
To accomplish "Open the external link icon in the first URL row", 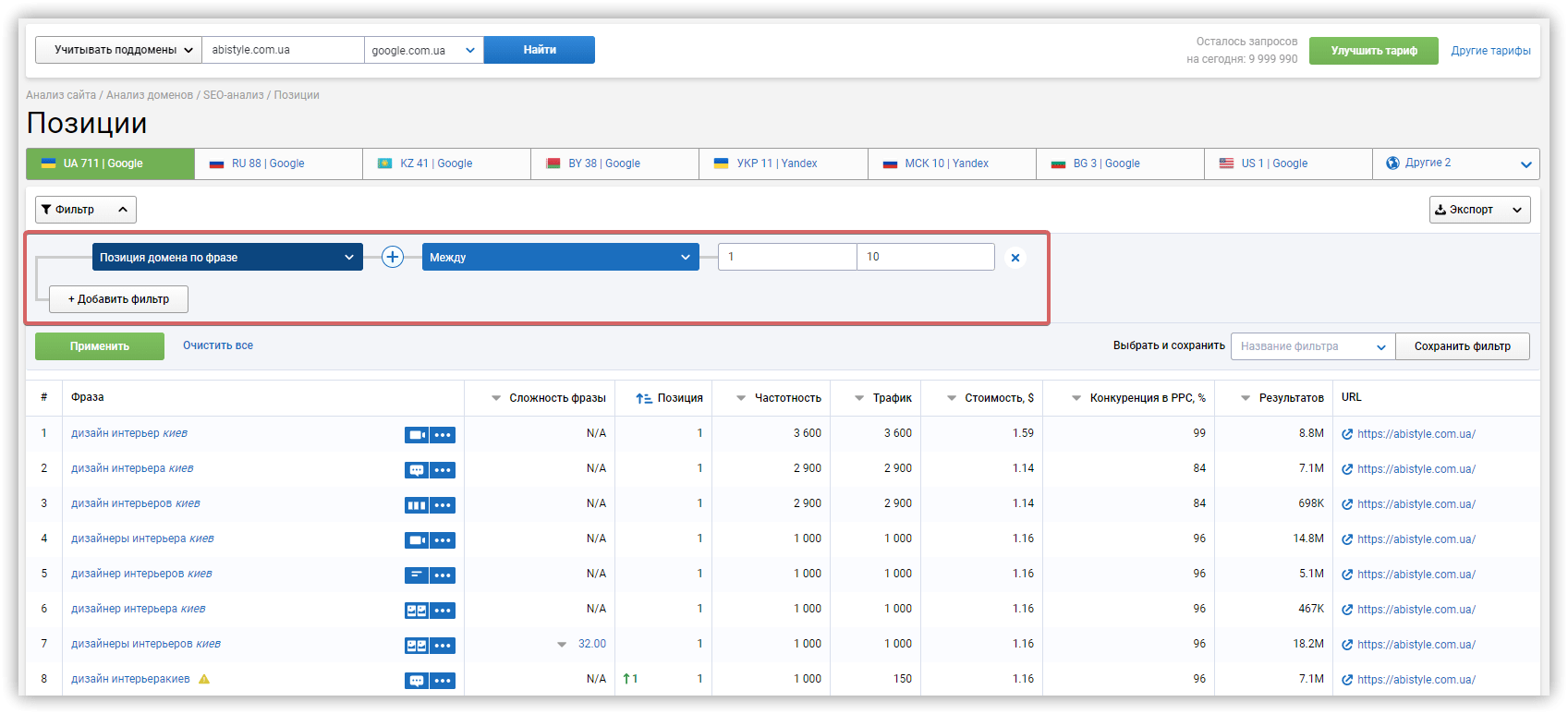I will 1347,434.
